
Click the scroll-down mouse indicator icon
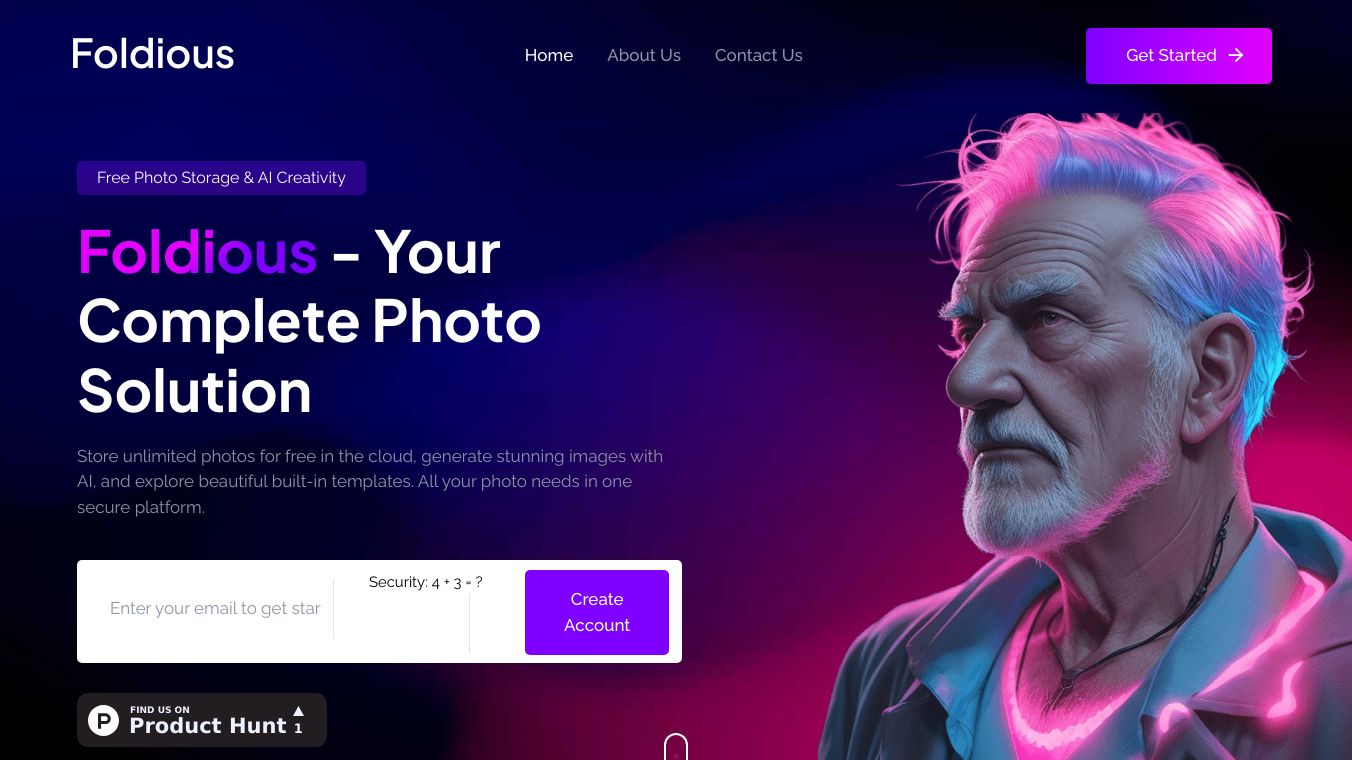point(676,747)
